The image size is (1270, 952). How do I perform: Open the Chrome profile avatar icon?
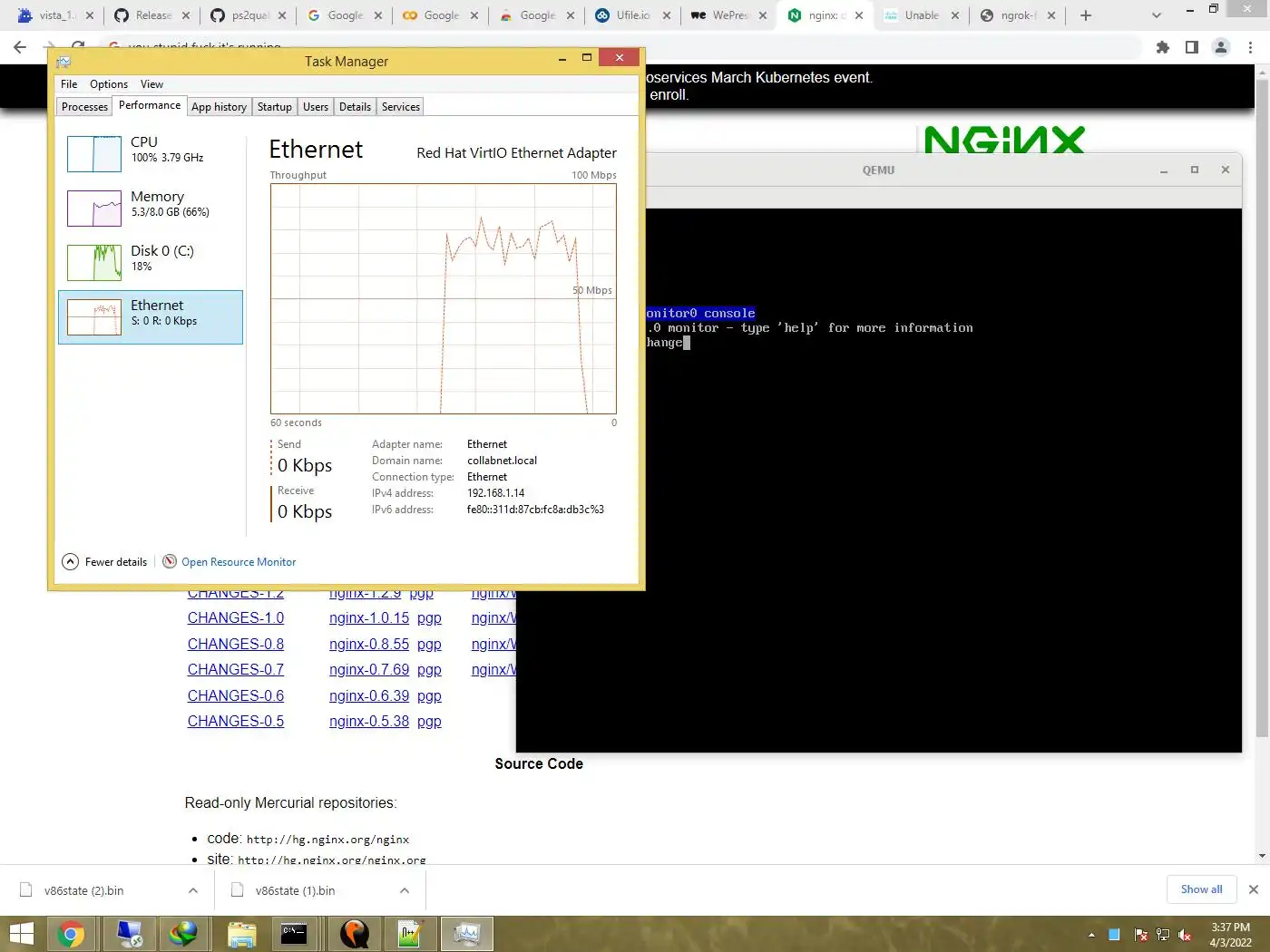point(1221,47)
